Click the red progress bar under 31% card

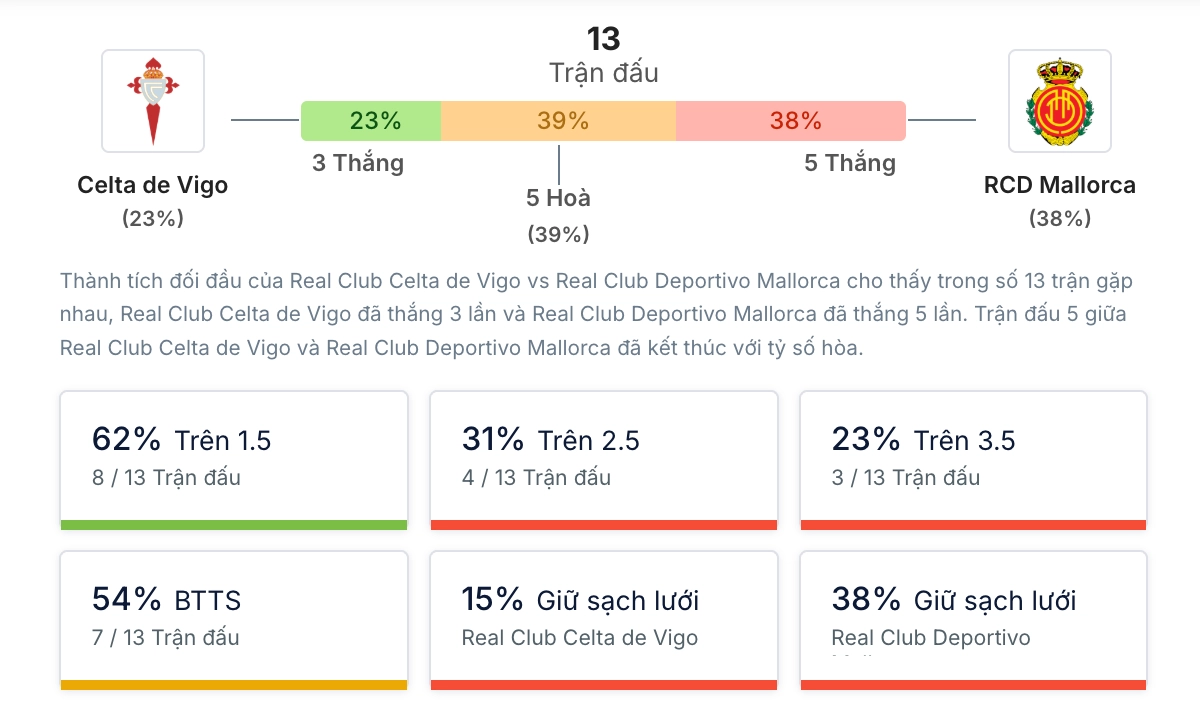604,522
